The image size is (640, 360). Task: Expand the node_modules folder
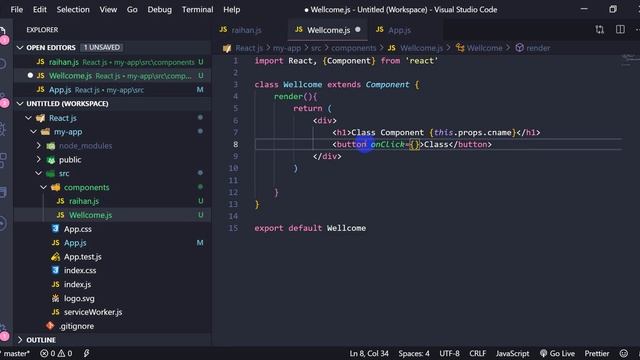(39, 146)
